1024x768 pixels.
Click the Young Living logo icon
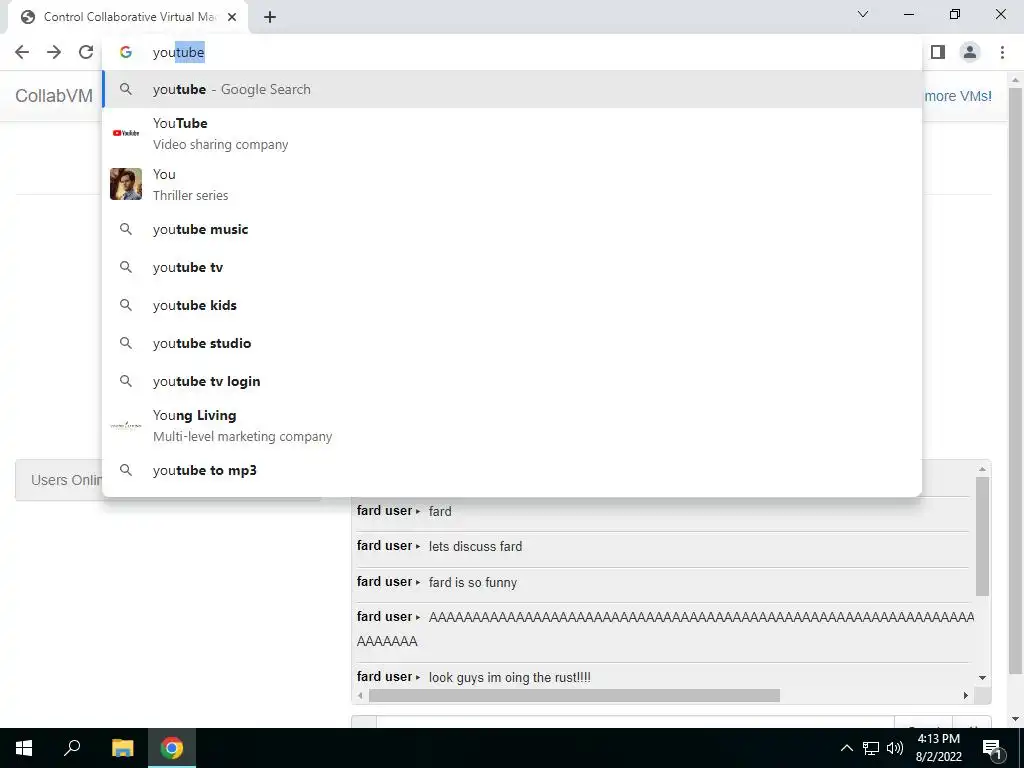[126, 425]
